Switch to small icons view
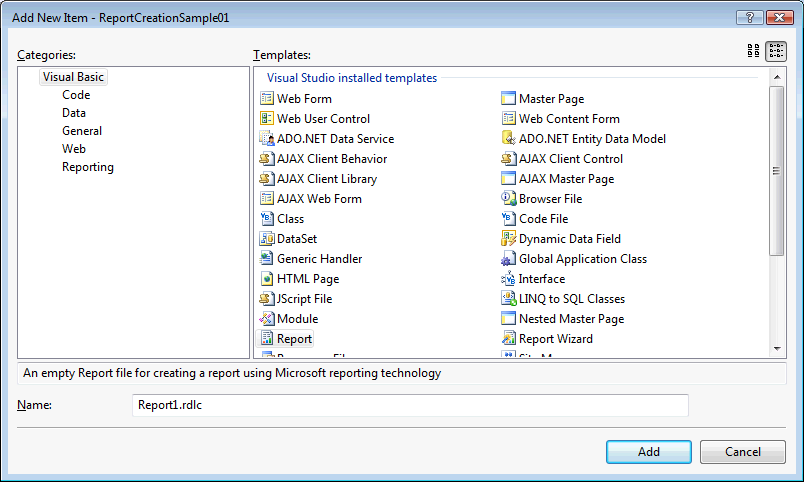This screenshot has width=804, height=482. click(776, 52)
